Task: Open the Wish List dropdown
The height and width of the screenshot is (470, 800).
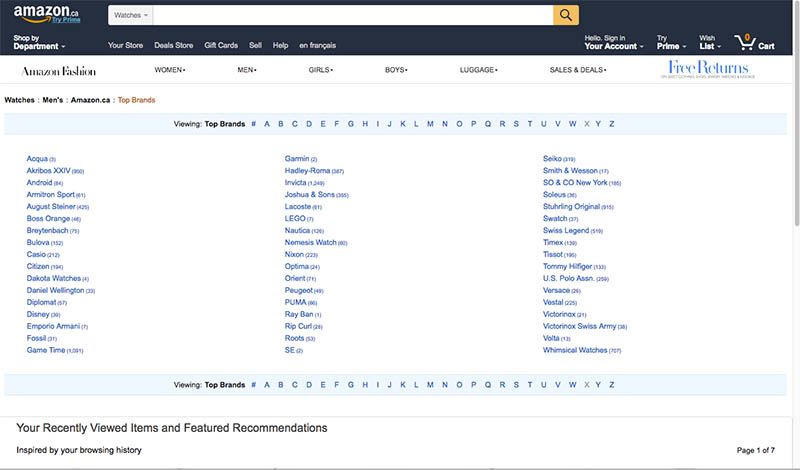Action: click(x=710, y=42)
